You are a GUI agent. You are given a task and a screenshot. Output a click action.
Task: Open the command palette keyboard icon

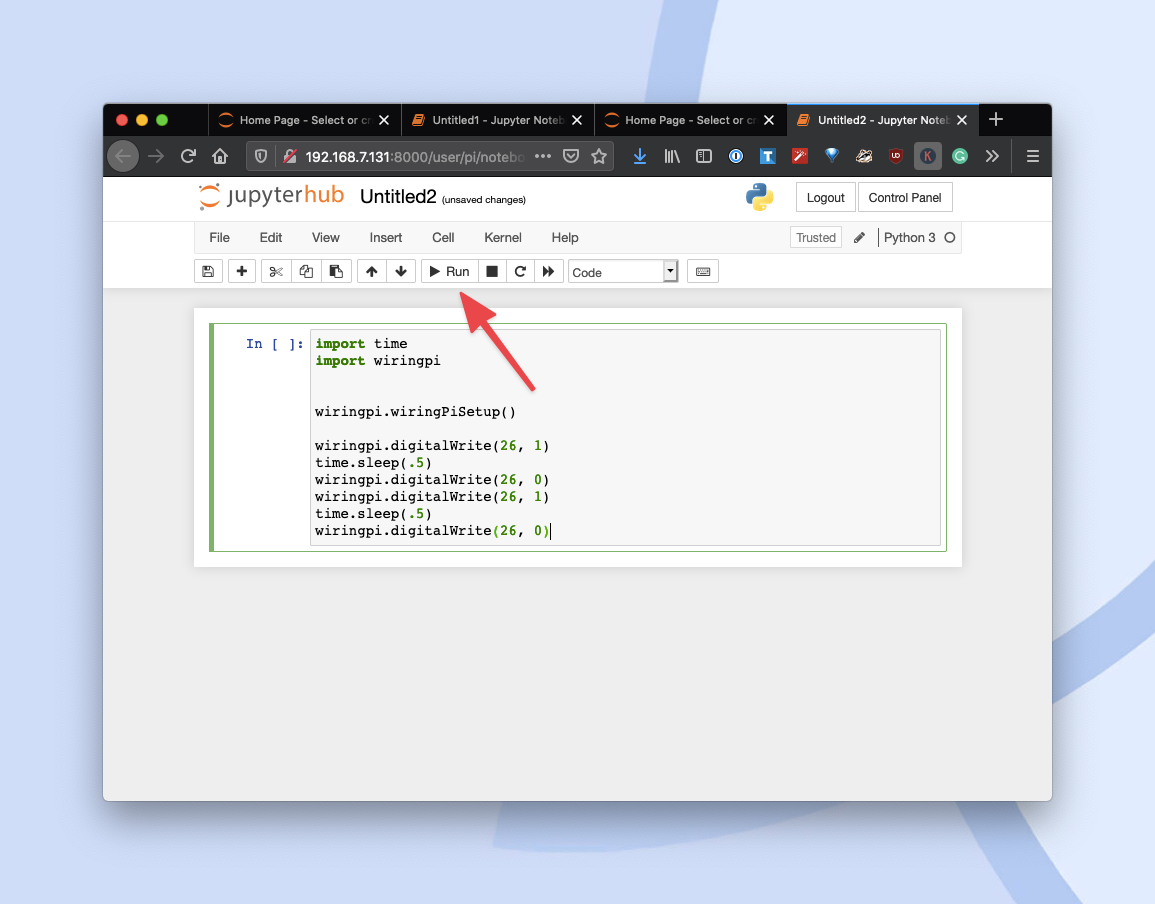coord(702,271)
